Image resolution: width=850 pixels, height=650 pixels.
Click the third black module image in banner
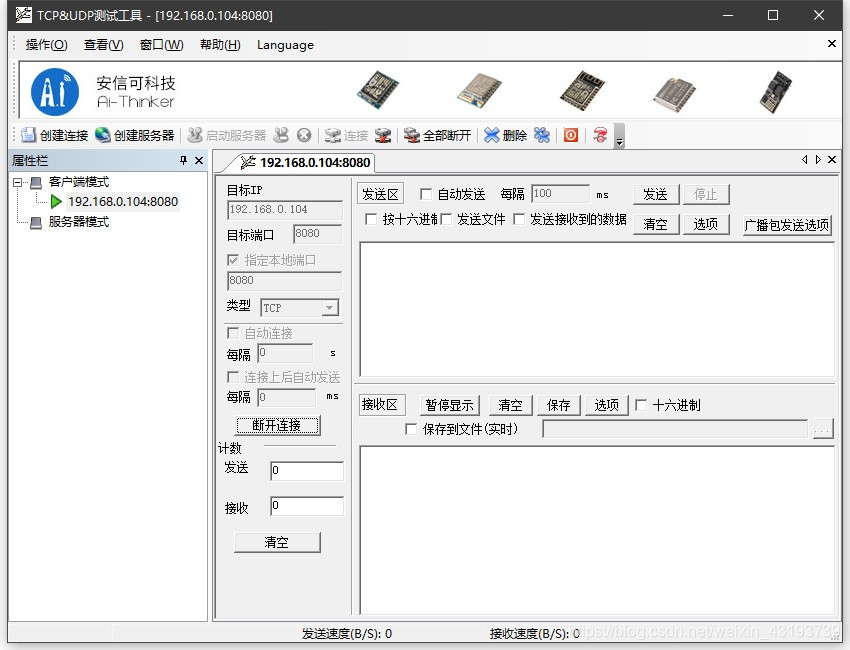coord(582,91)
